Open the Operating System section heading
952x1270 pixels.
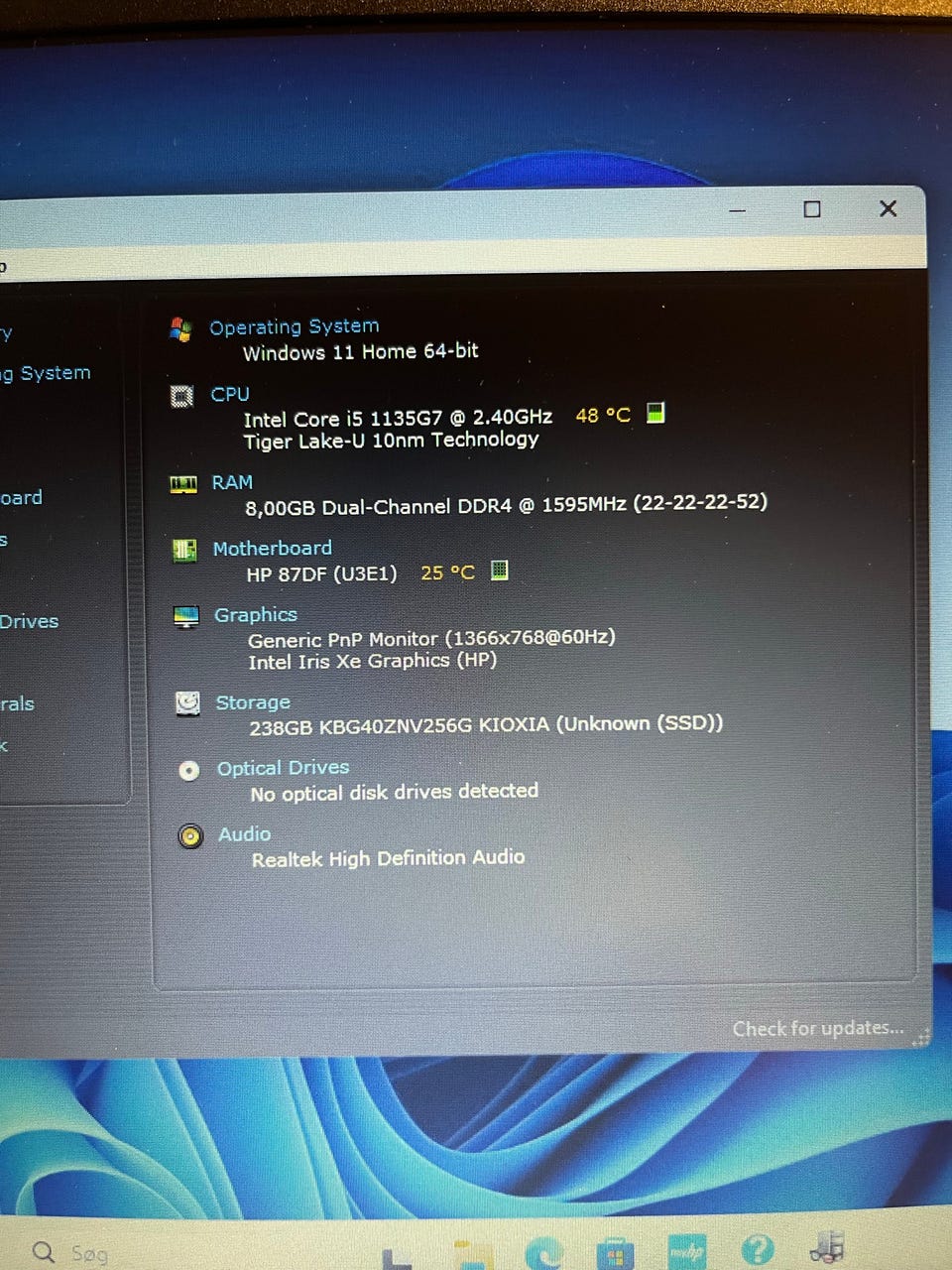[x=295, y=326]
